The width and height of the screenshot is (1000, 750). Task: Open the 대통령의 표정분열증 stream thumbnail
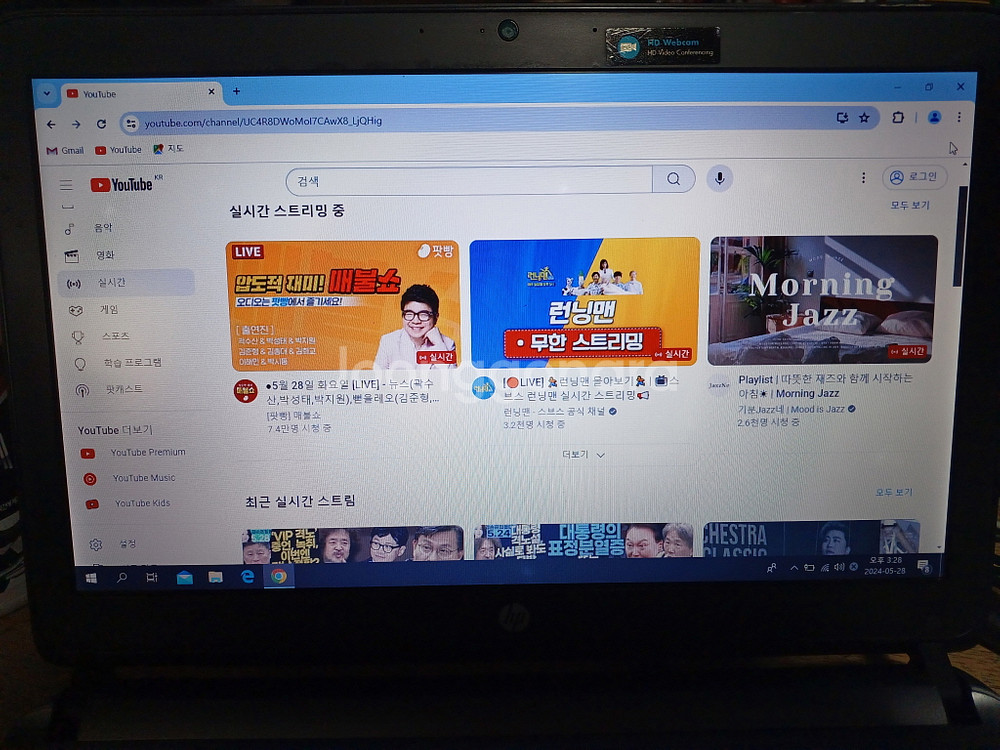point(584,541)
